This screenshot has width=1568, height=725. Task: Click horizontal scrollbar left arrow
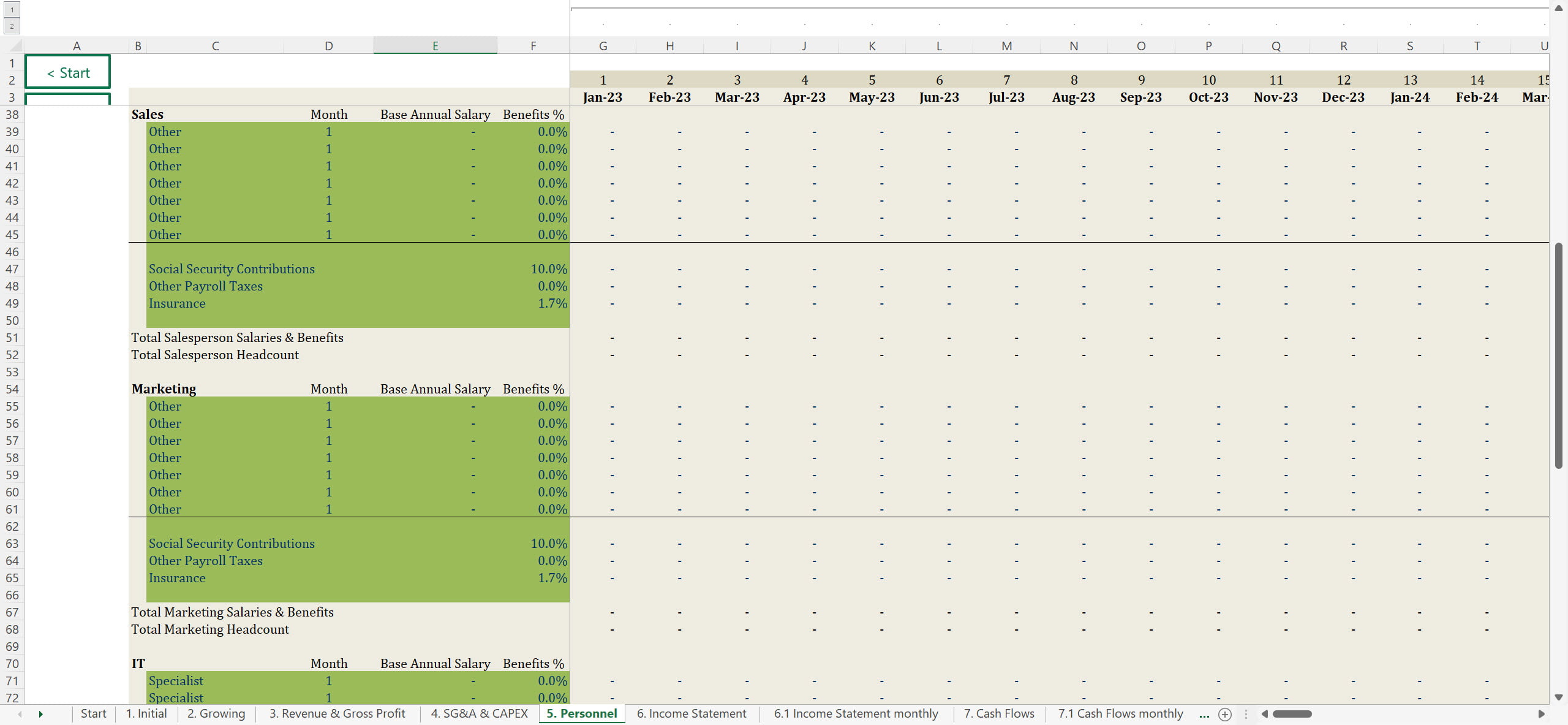[x=1264, y=714]
